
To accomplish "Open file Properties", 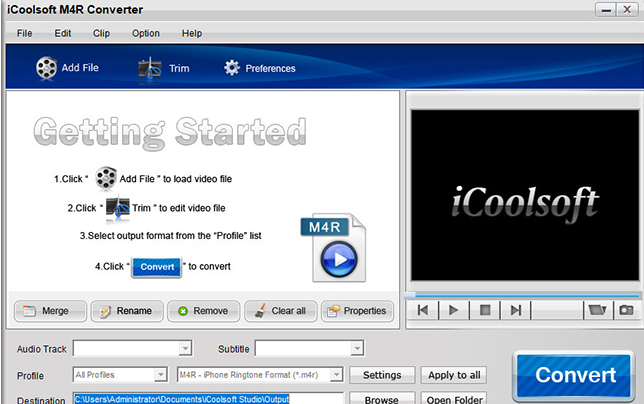I will click(357, 311).
